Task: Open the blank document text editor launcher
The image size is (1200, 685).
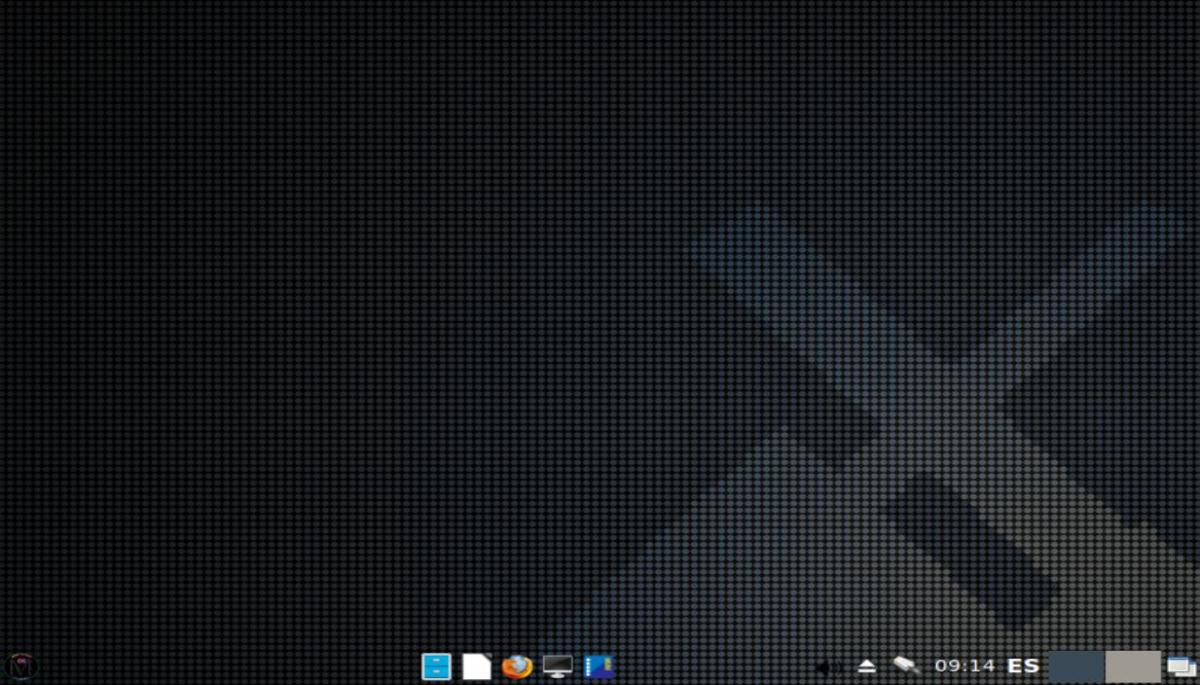Action: (477, 666)
